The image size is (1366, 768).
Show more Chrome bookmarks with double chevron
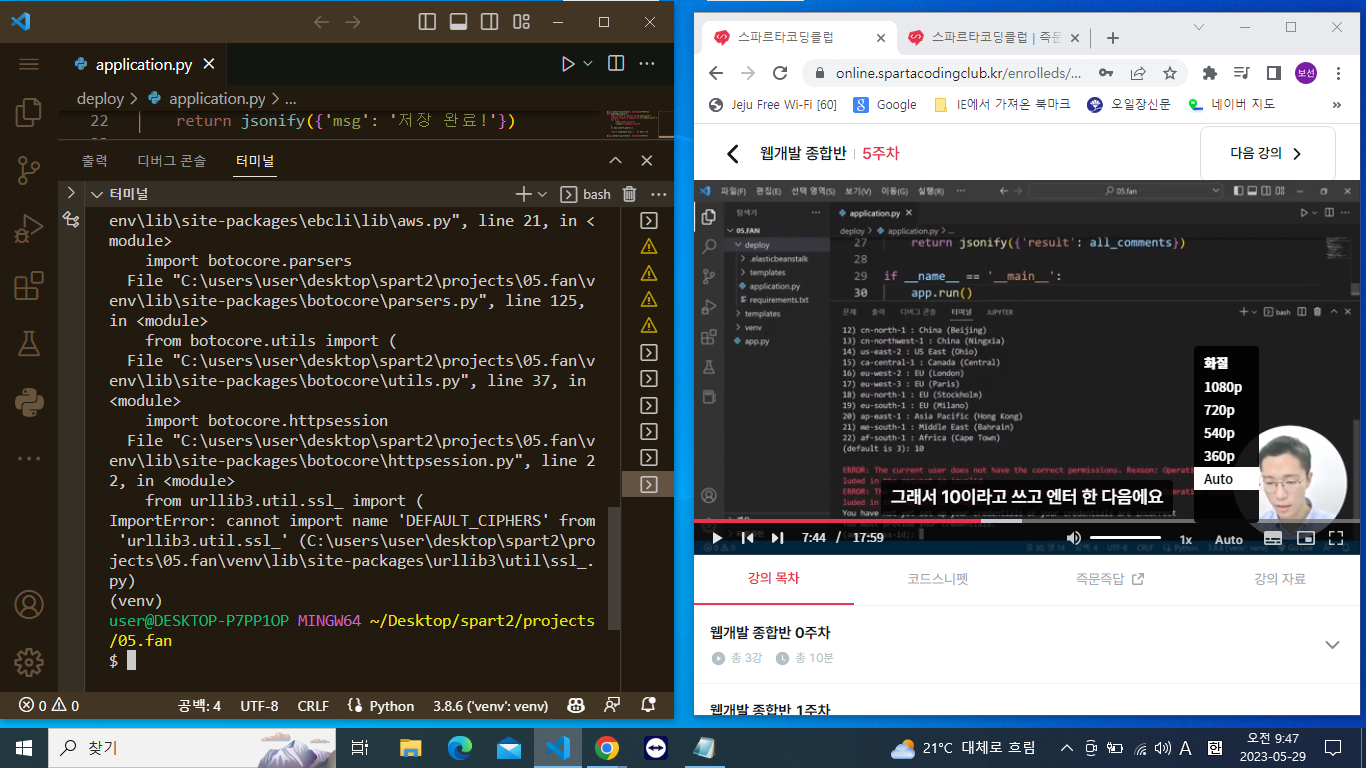[x=1337, y=104]
